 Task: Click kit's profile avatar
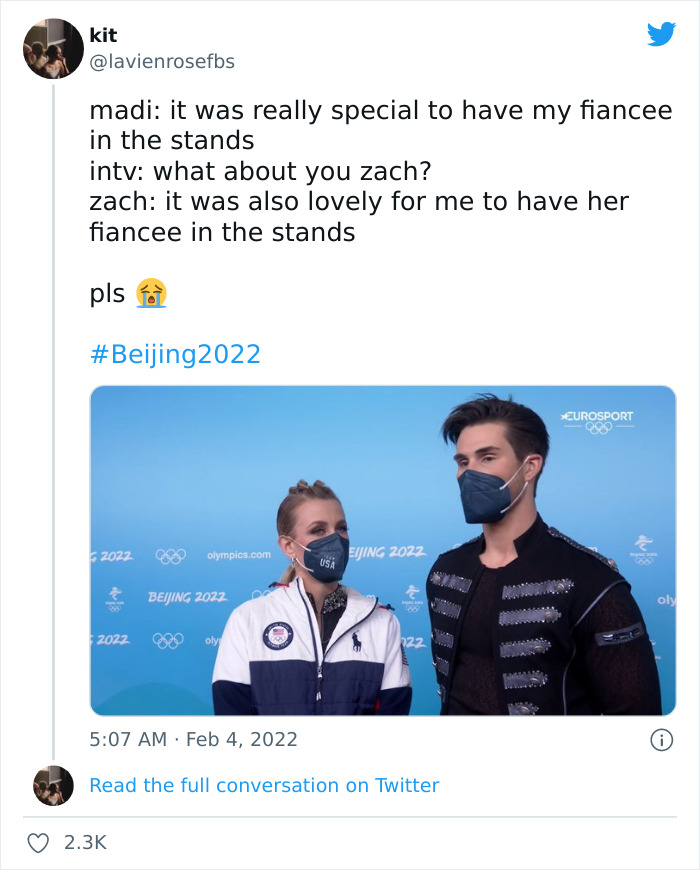(53, 46)
